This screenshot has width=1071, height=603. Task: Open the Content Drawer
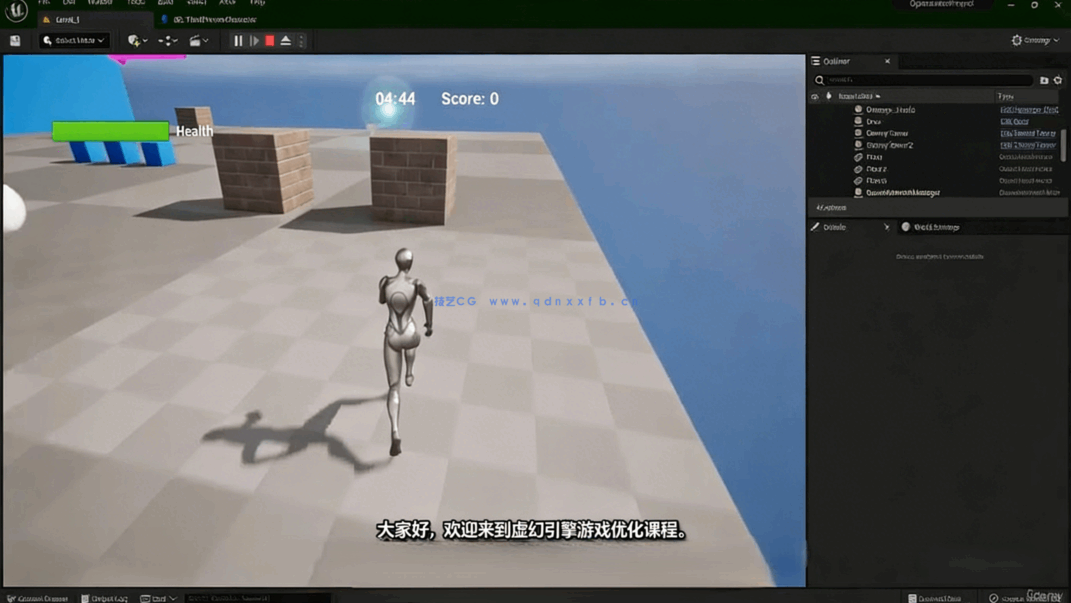pyautogui.click(x=38, y=597)
